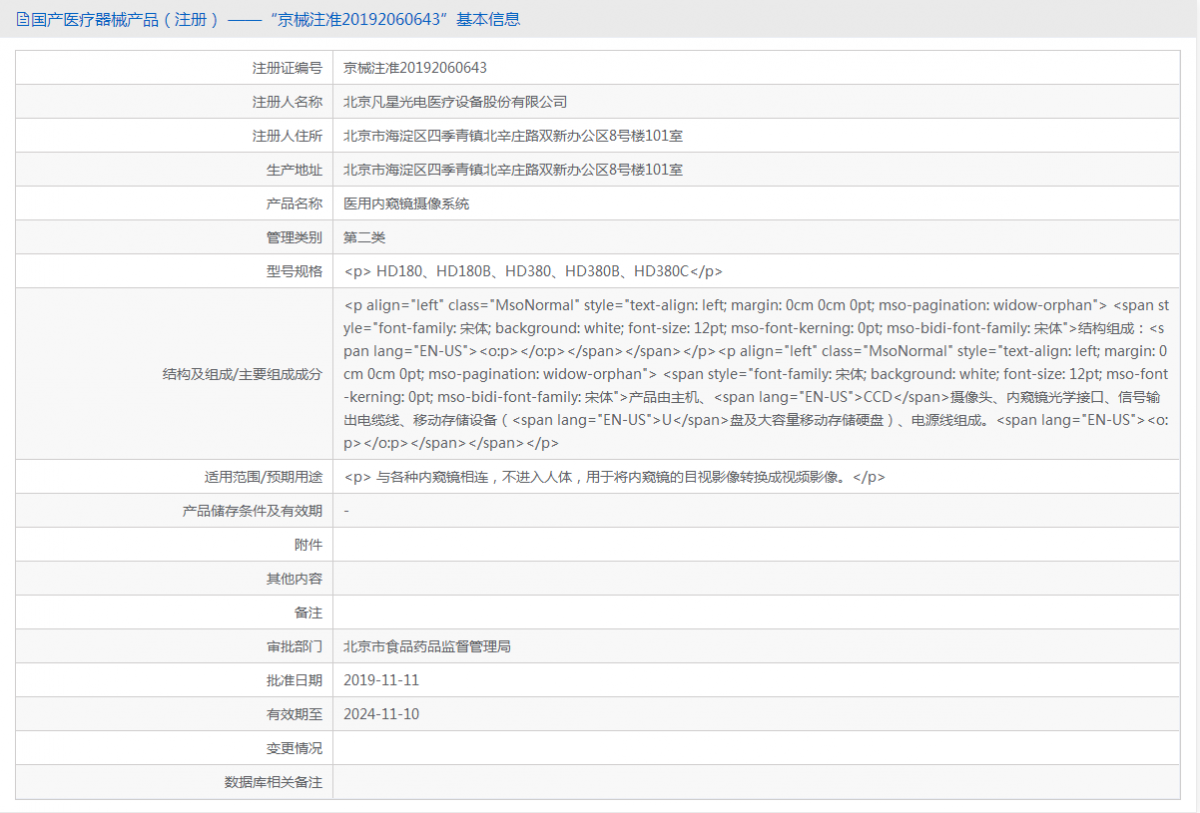Click the 审批部门 label
Viewport: 1200px width, 813px height.
click(x=294, y=647)
